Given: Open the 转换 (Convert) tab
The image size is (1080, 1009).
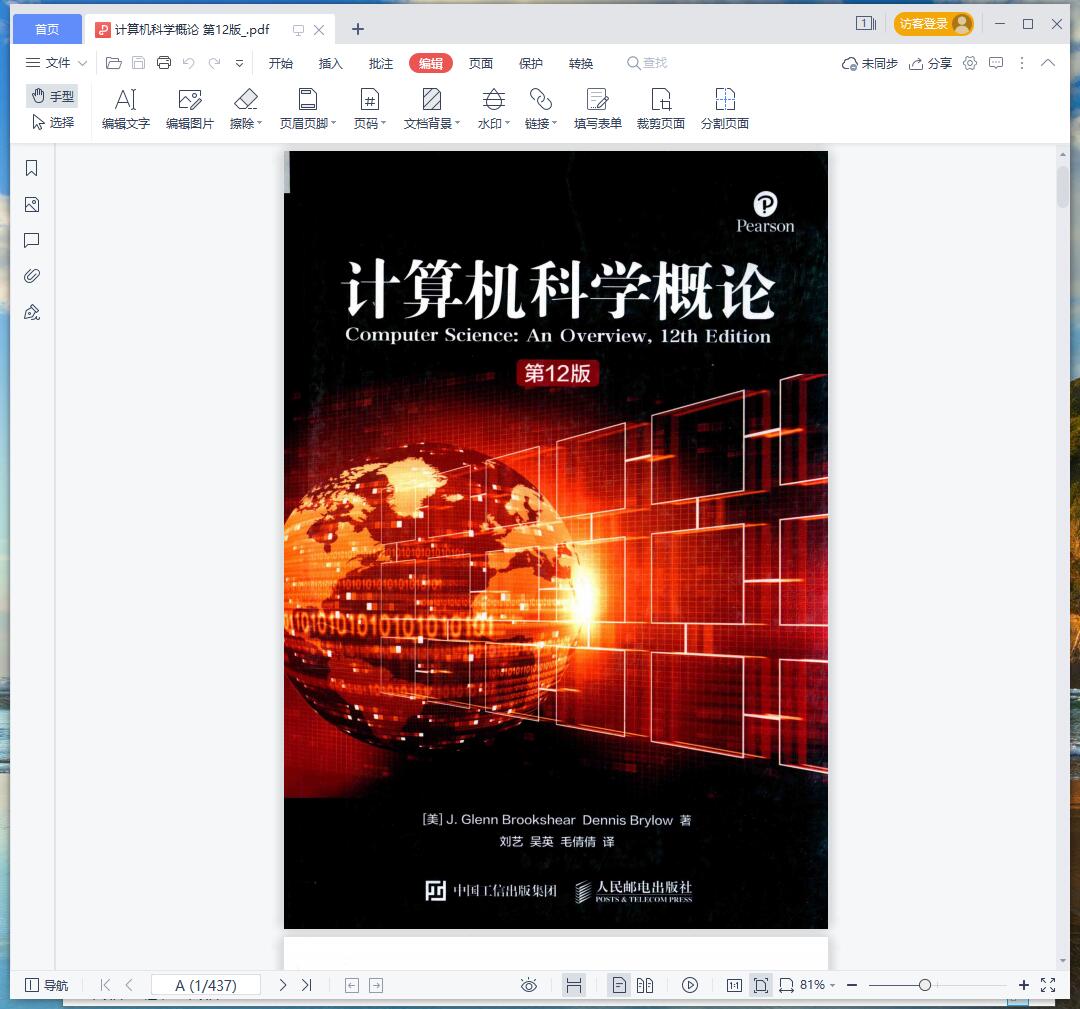Looking at the screenshot, I should 581,63.
